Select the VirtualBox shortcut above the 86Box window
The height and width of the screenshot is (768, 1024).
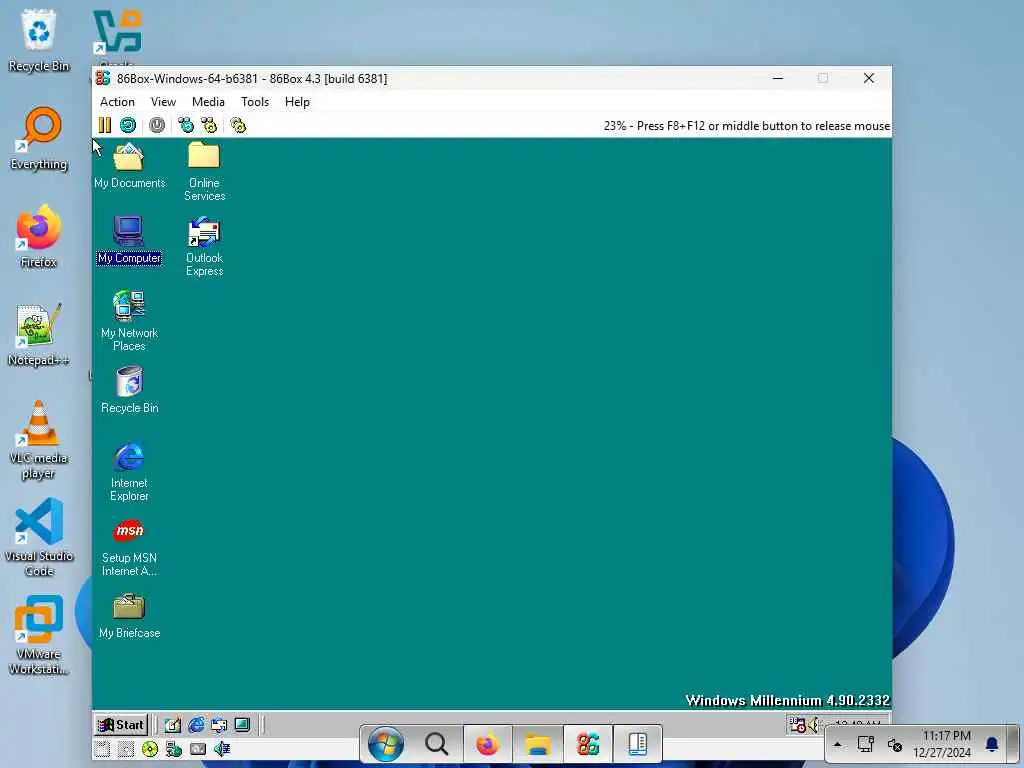tap(118, 34)
